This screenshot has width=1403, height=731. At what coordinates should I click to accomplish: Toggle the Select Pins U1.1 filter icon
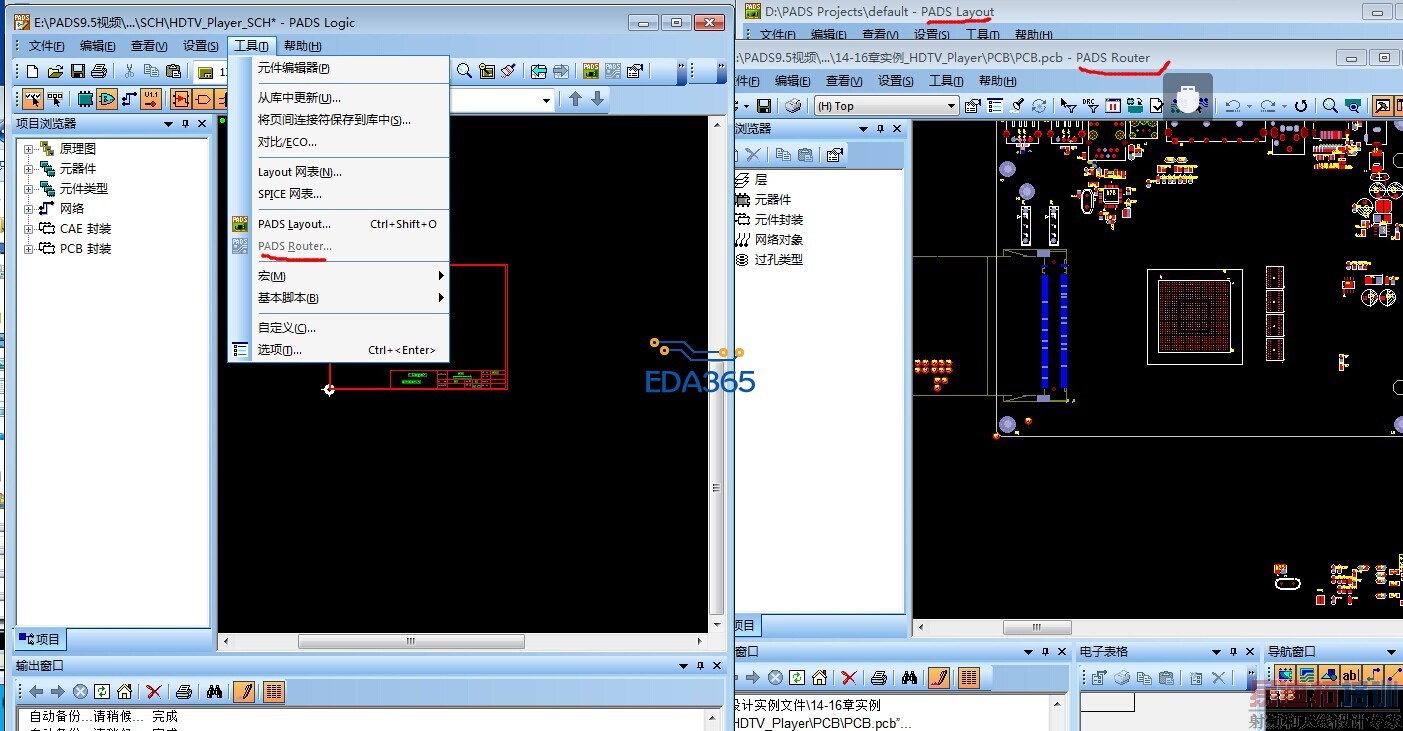(x=151, y=99)
